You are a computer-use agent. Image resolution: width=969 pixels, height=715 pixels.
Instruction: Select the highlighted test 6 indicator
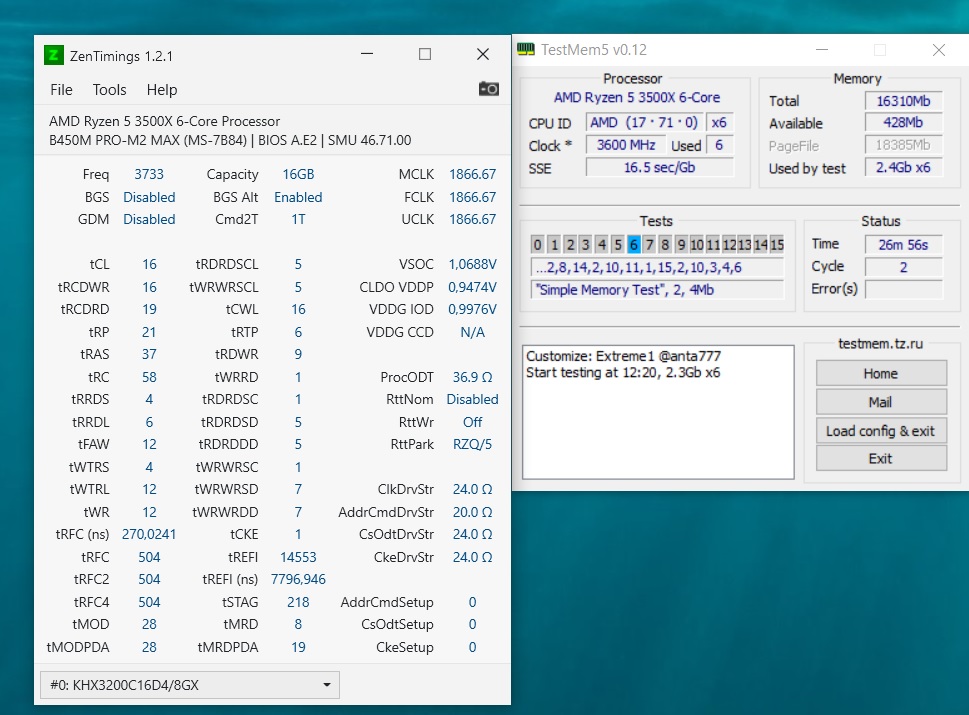(633, 245)
